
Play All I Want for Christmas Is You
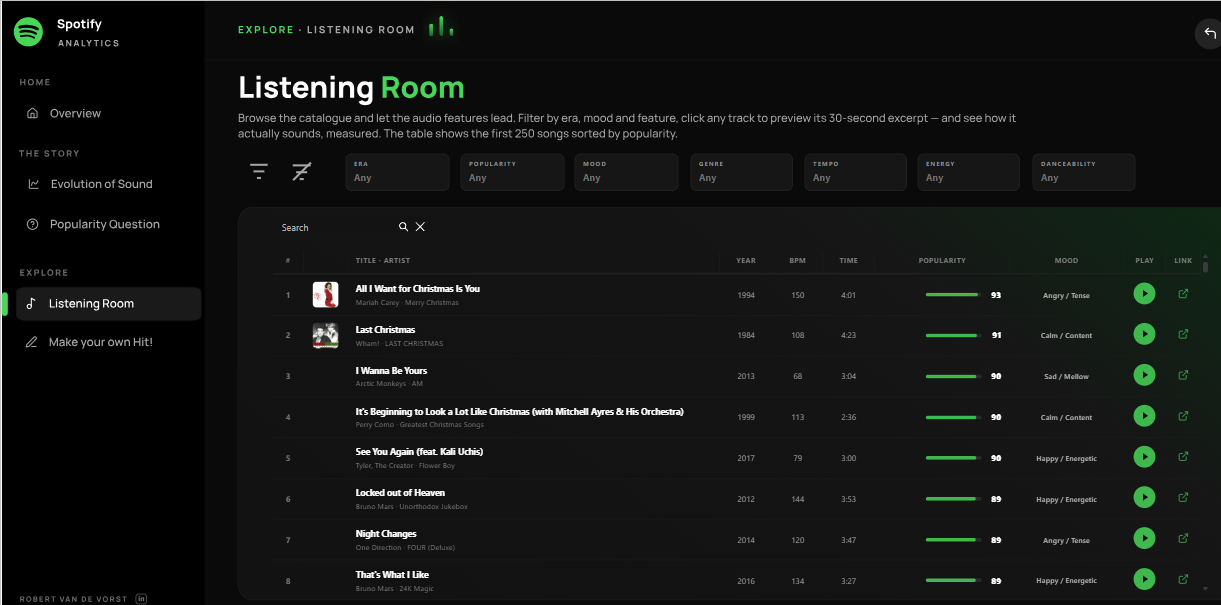(1144, 294)
